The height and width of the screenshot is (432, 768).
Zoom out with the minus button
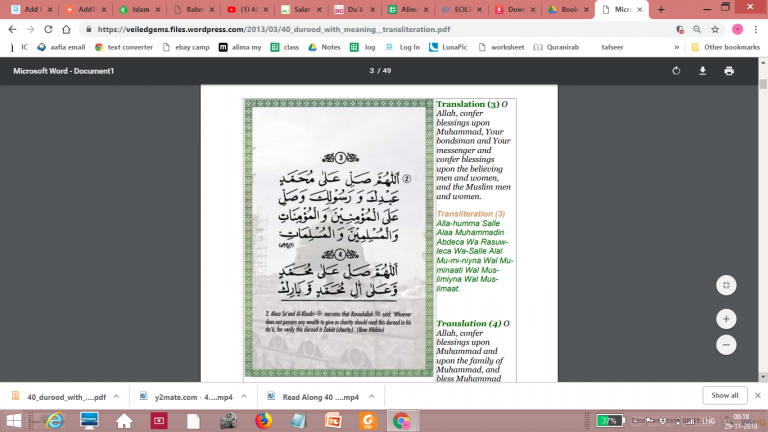tap(726, 344)
